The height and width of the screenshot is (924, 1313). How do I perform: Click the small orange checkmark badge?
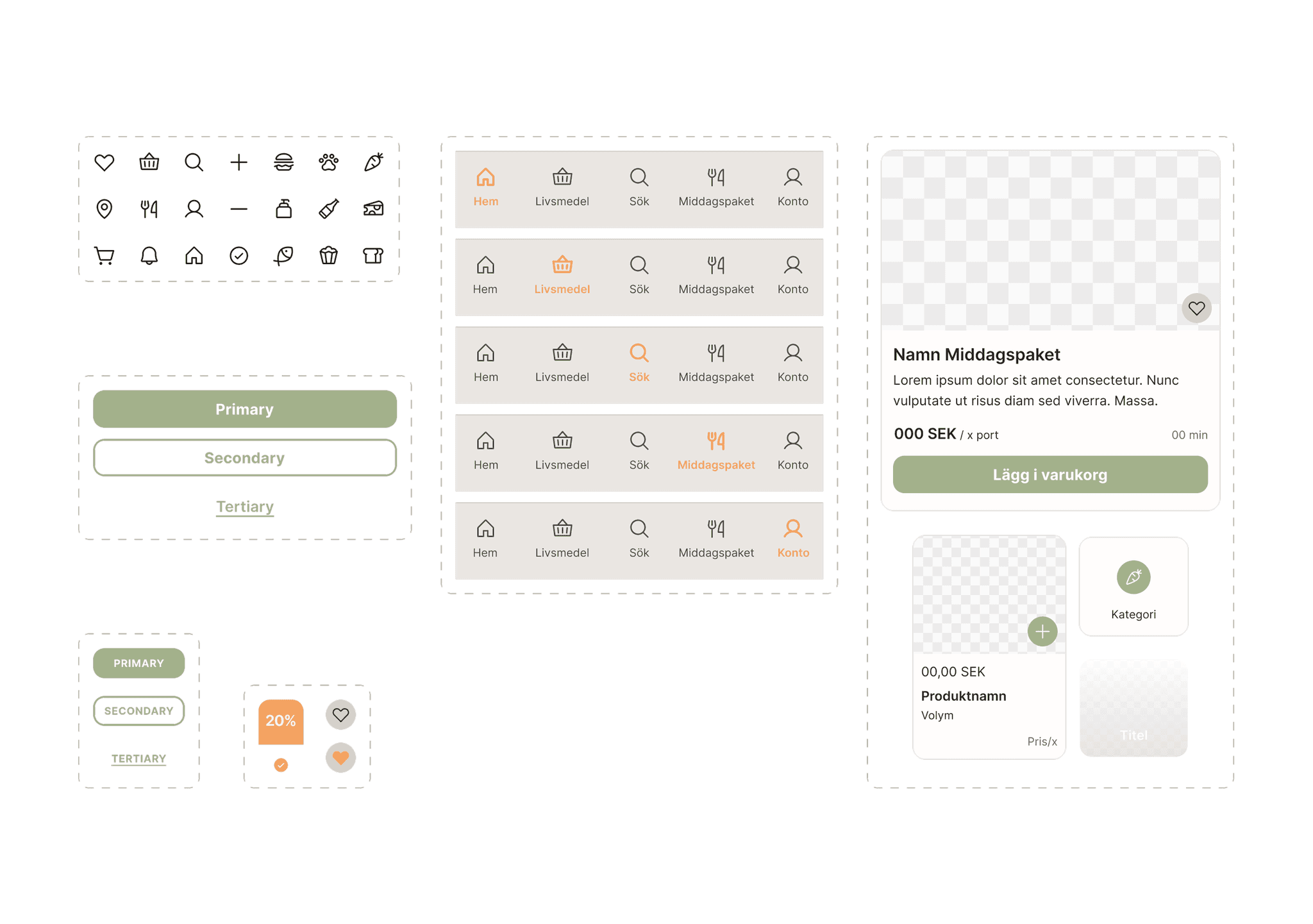pos(281,764)
